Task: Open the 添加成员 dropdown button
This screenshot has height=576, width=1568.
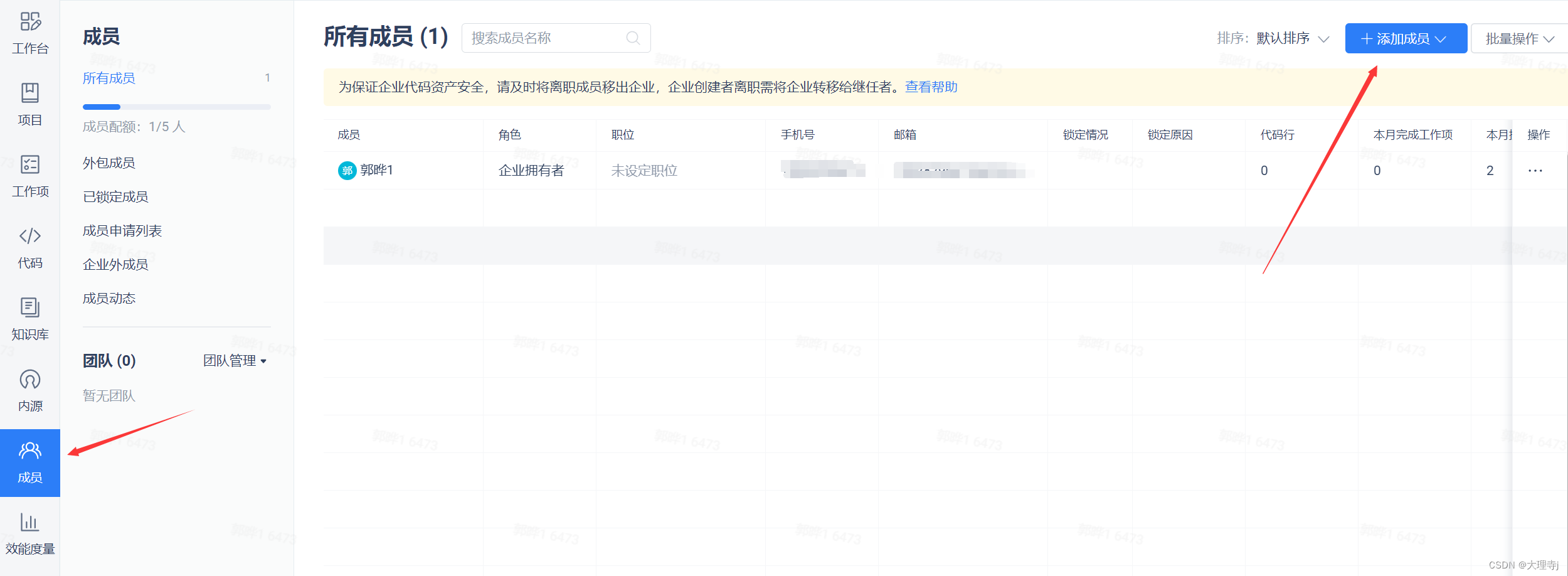Action: pos(1406,38)
